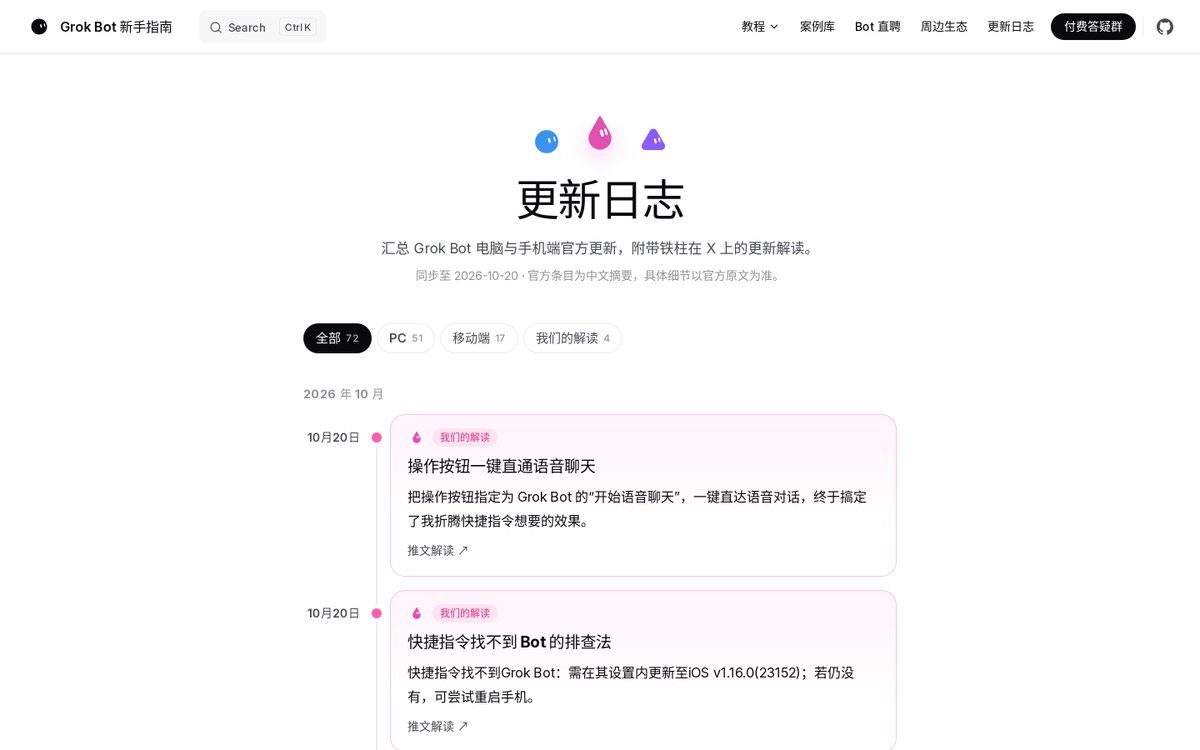The width and height of the screenshot is (1200, 750).
Task: Open 推文解读 link under 操作按钮一键直通语音聊天
Action: (438, 550)
